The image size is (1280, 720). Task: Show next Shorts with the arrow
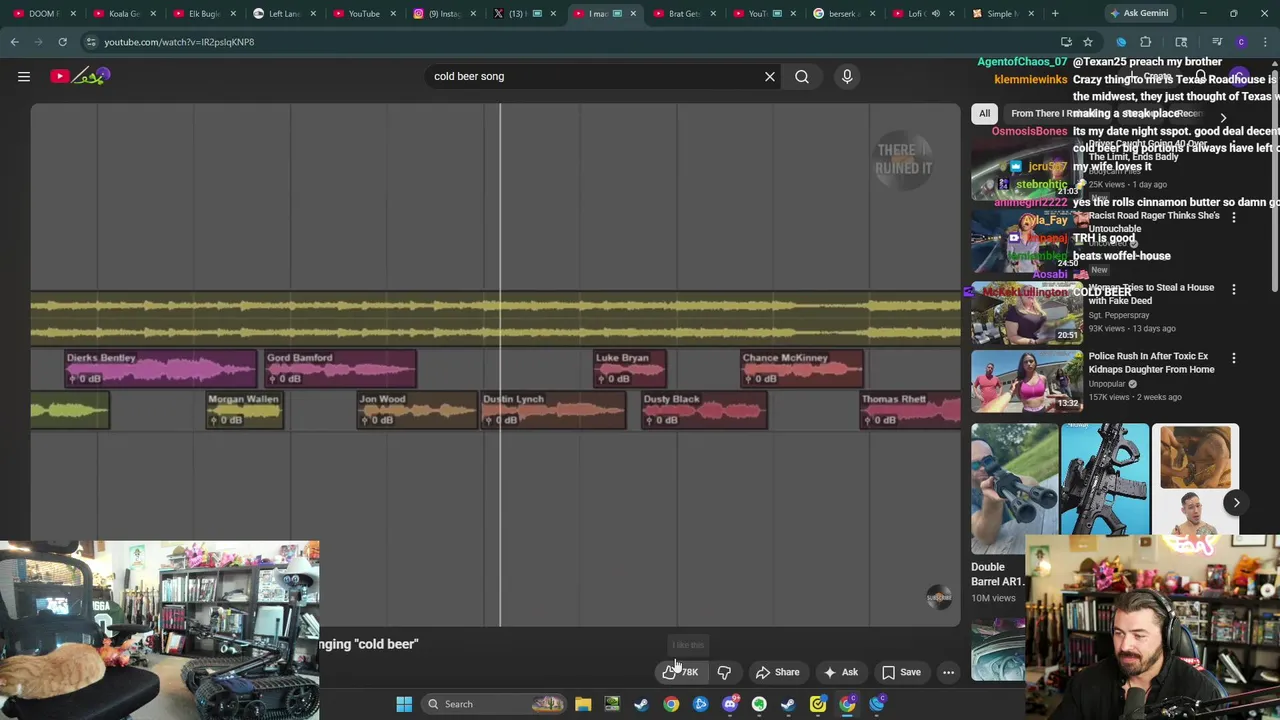(x=1236, y=503)
